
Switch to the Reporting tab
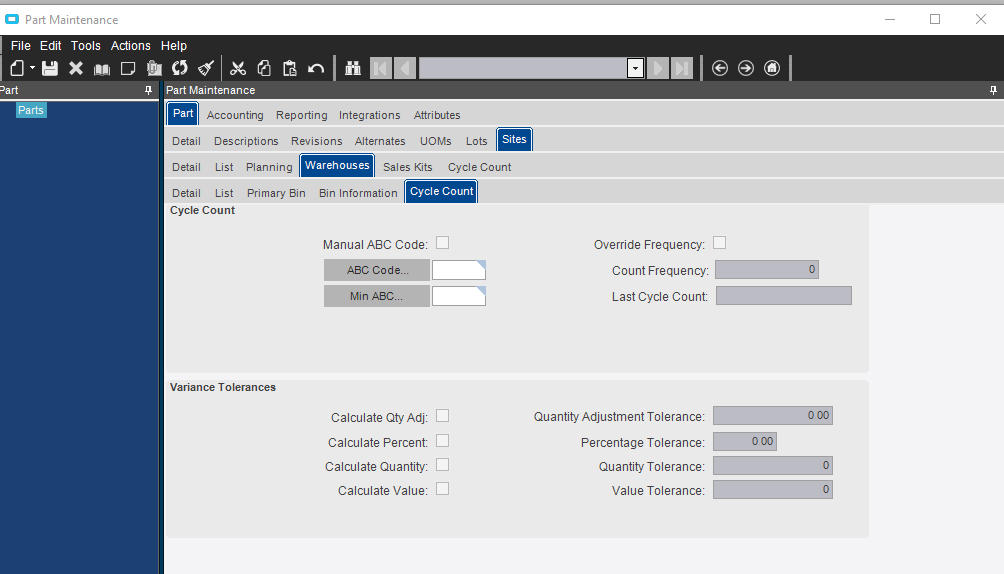click(x=302, y=115)
